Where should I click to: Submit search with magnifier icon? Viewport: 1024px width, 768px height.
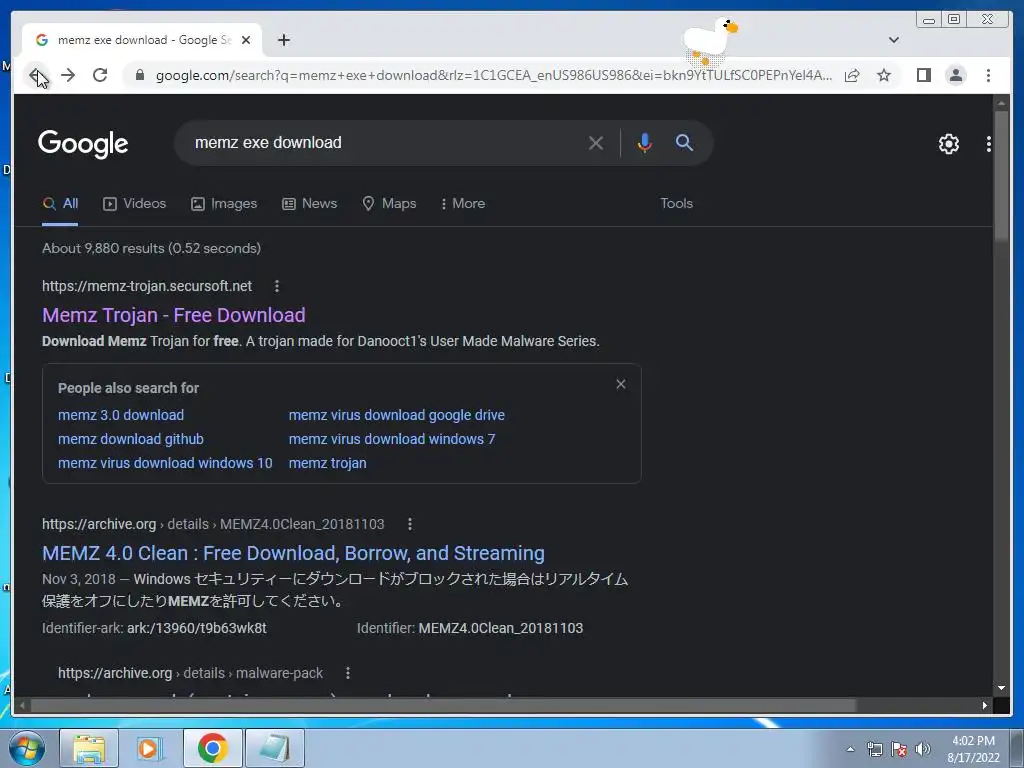(684, 142)
